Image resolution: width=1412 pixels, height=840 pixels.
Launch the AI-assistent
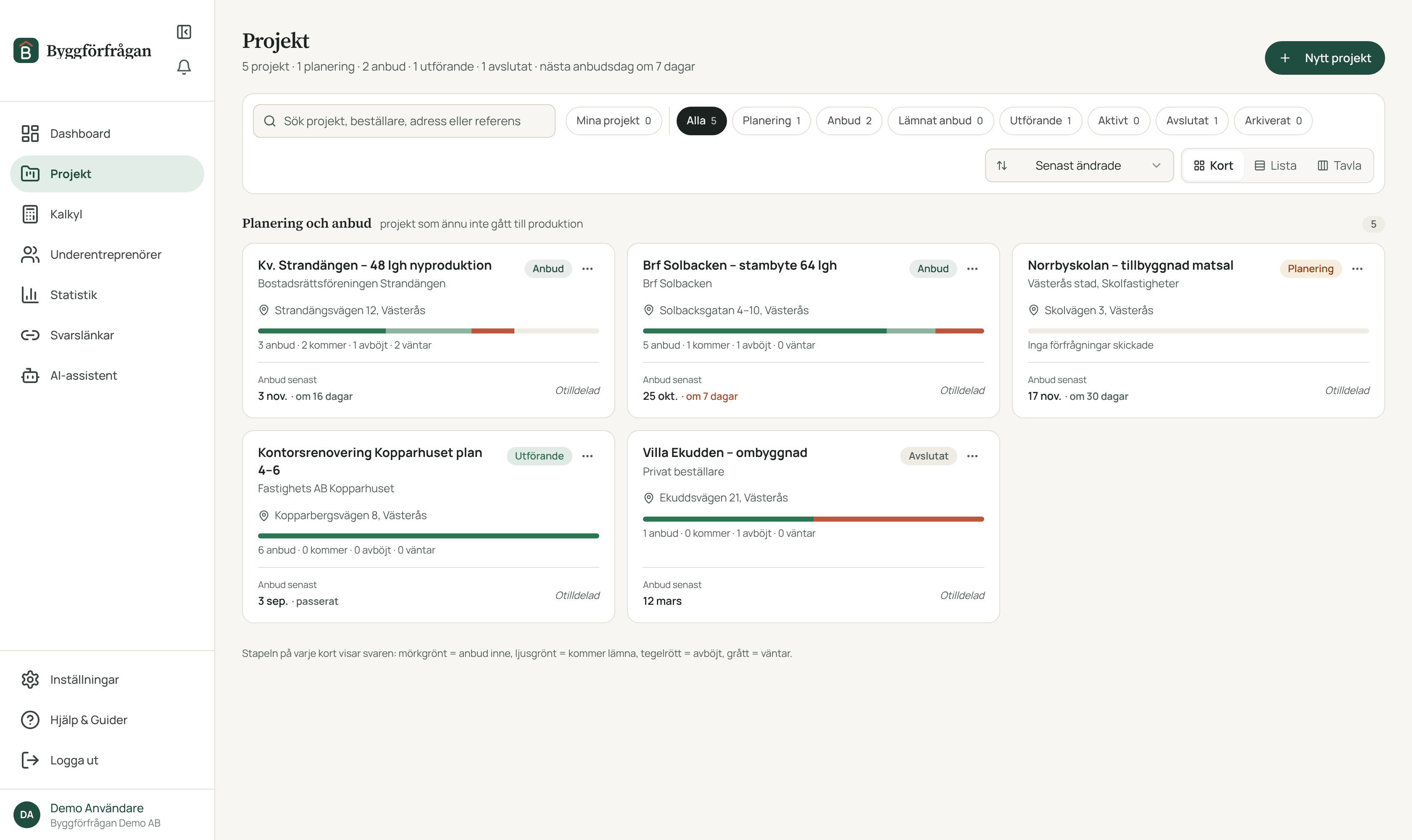(x=107, y=375)
